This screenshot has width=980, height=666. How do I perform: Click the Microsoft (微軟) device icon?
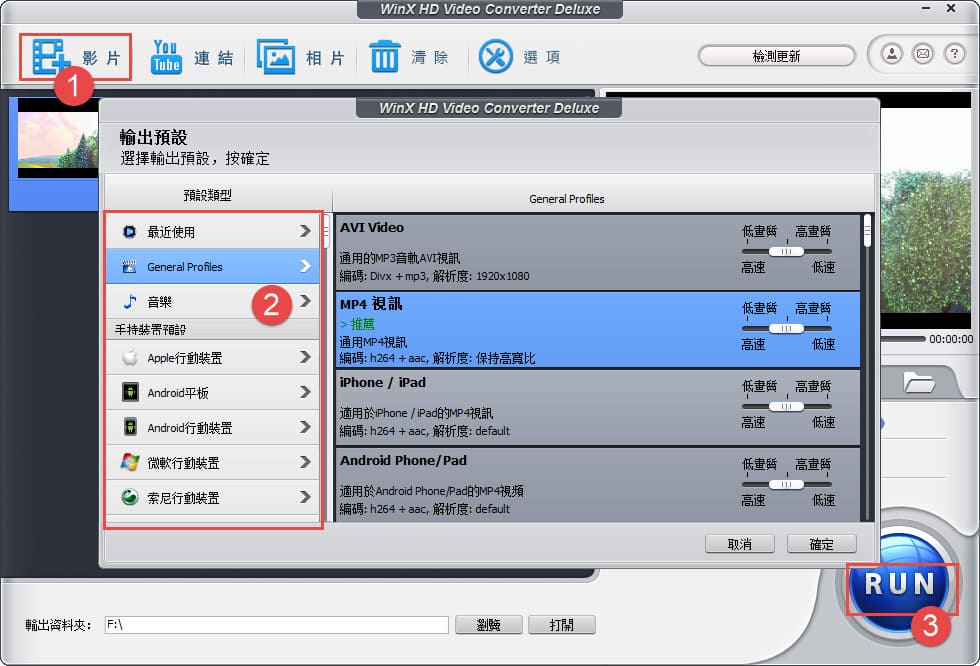pos(129,462)
